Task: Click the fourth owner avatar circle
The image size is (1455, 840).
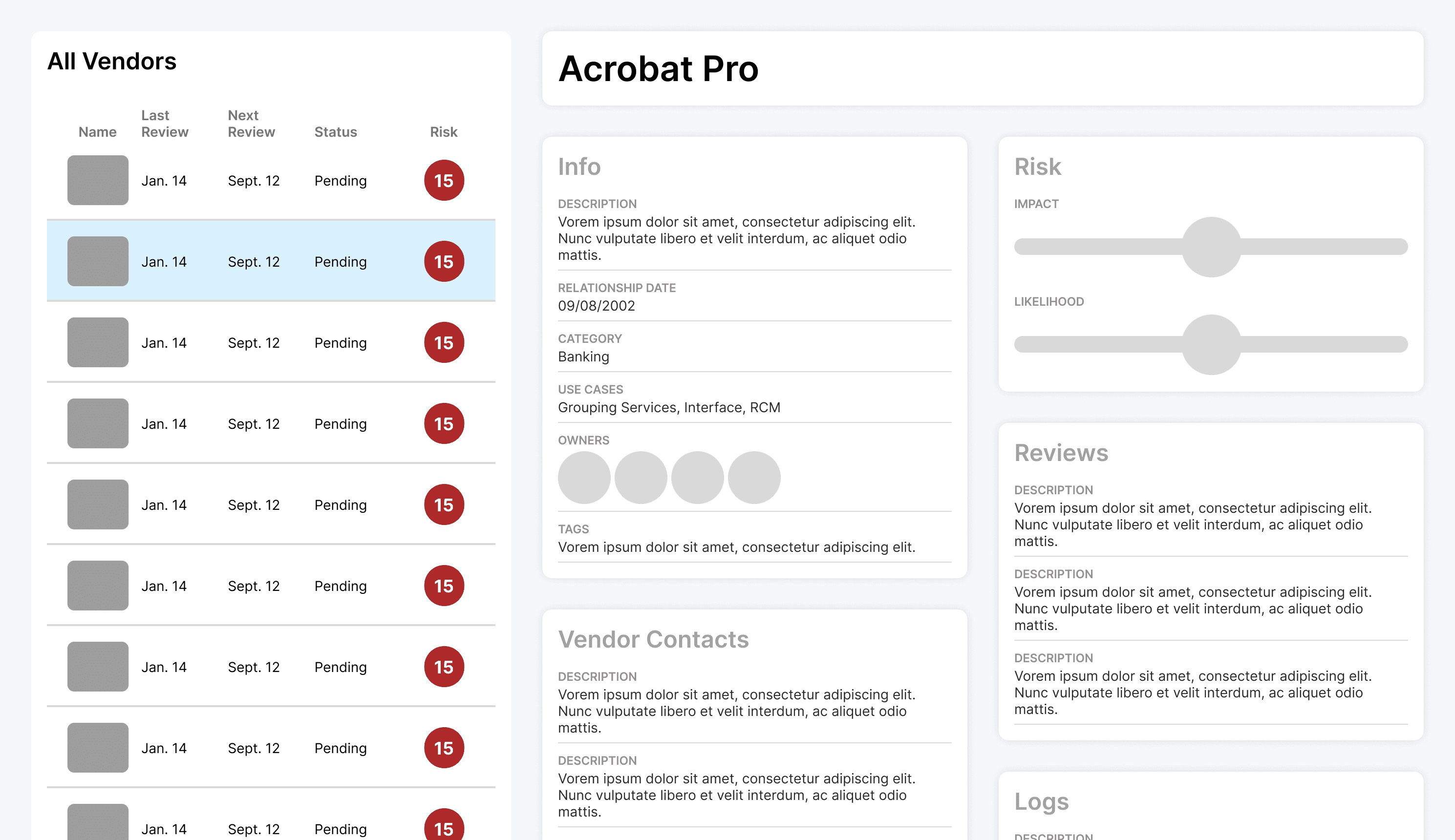Action: [754, 478]
